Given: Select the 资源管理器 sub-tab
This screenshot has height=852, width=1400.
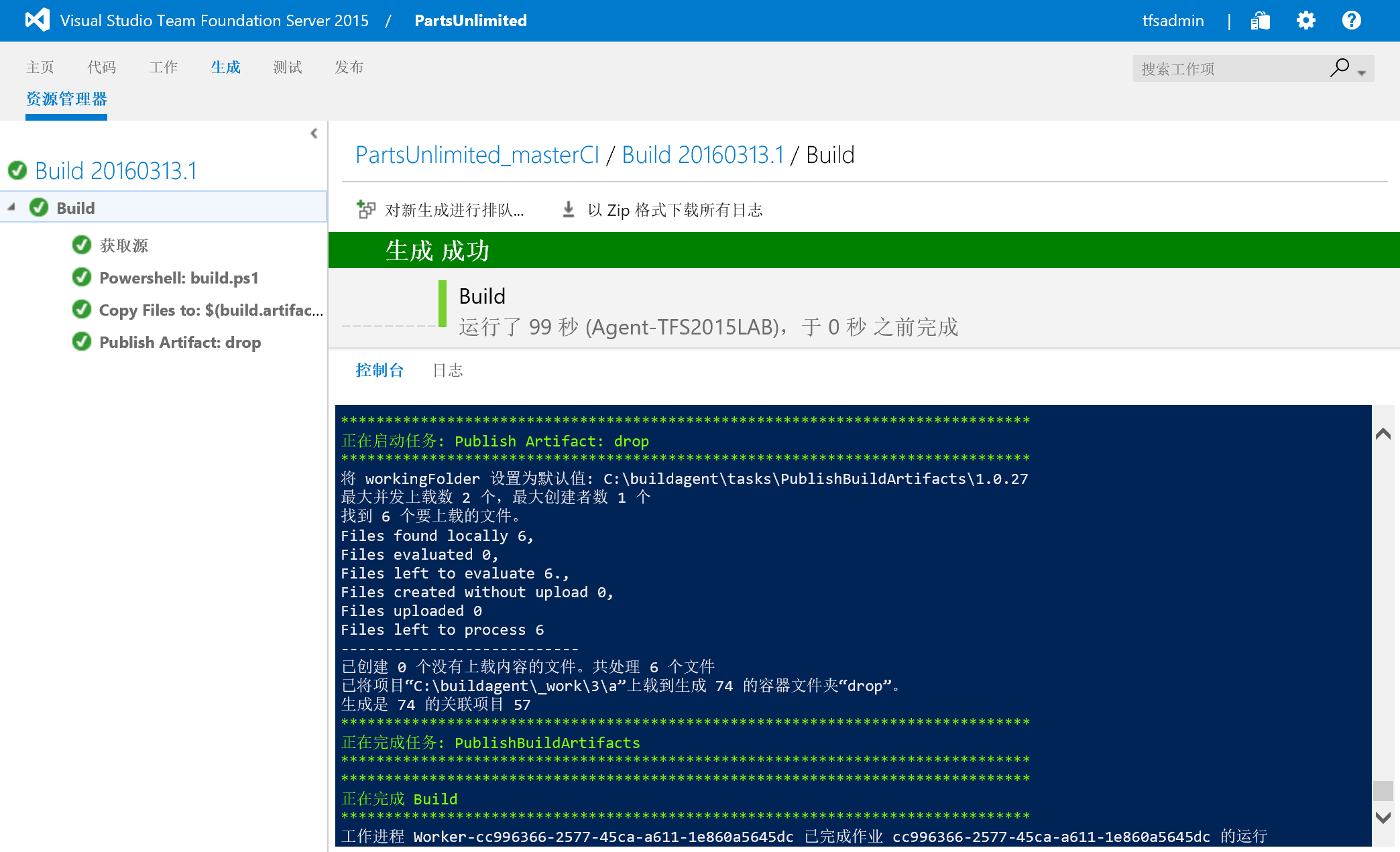Looking at the screenshot, I should point(66,99).
